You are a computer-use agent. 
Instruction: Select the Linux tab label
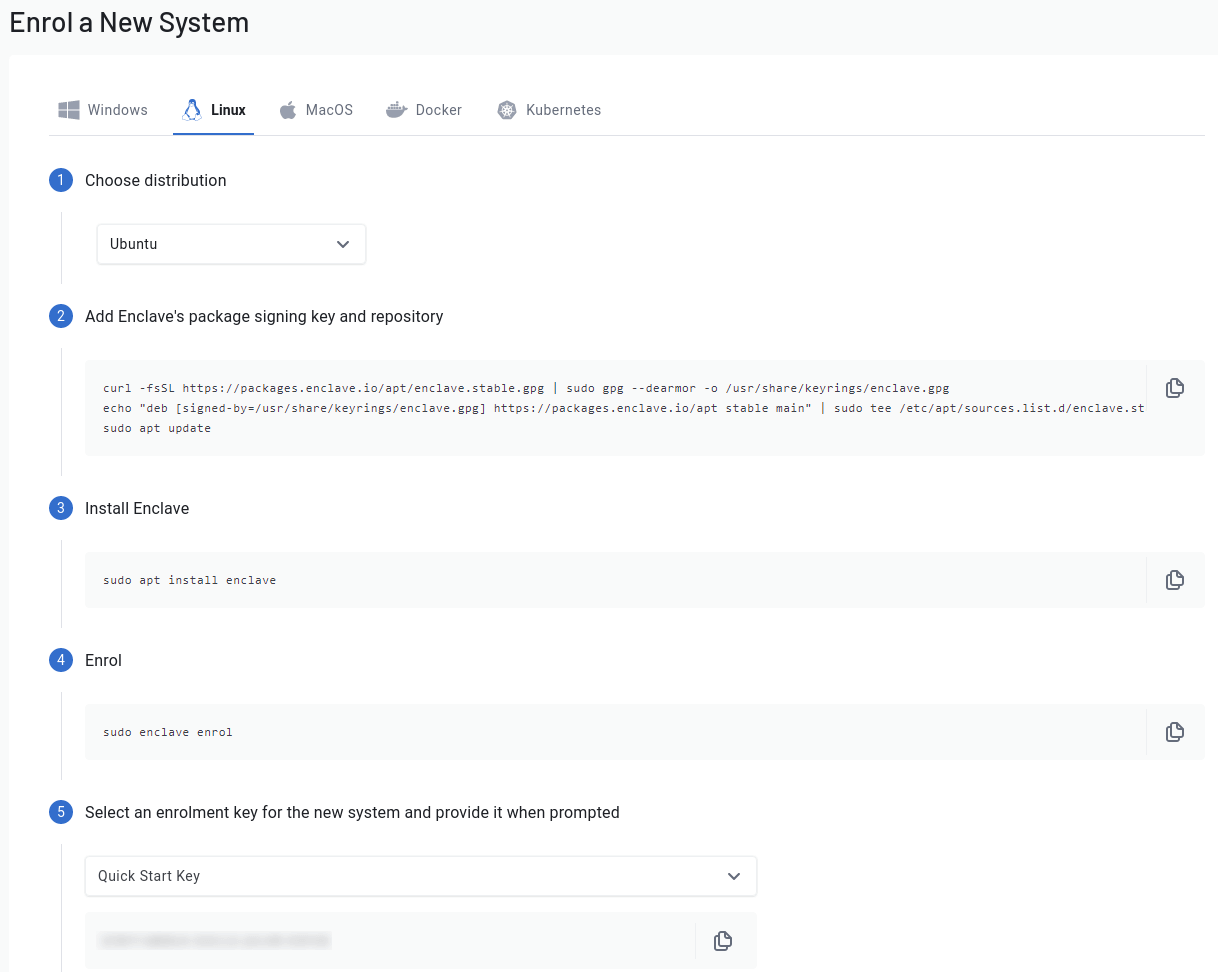[x=228, y=110]
